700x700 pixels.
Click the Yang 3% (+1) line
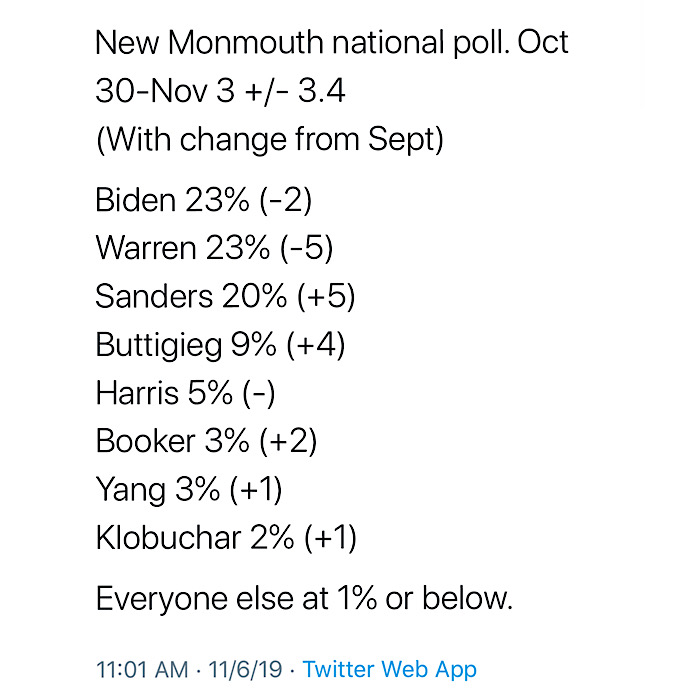(189, 490)
